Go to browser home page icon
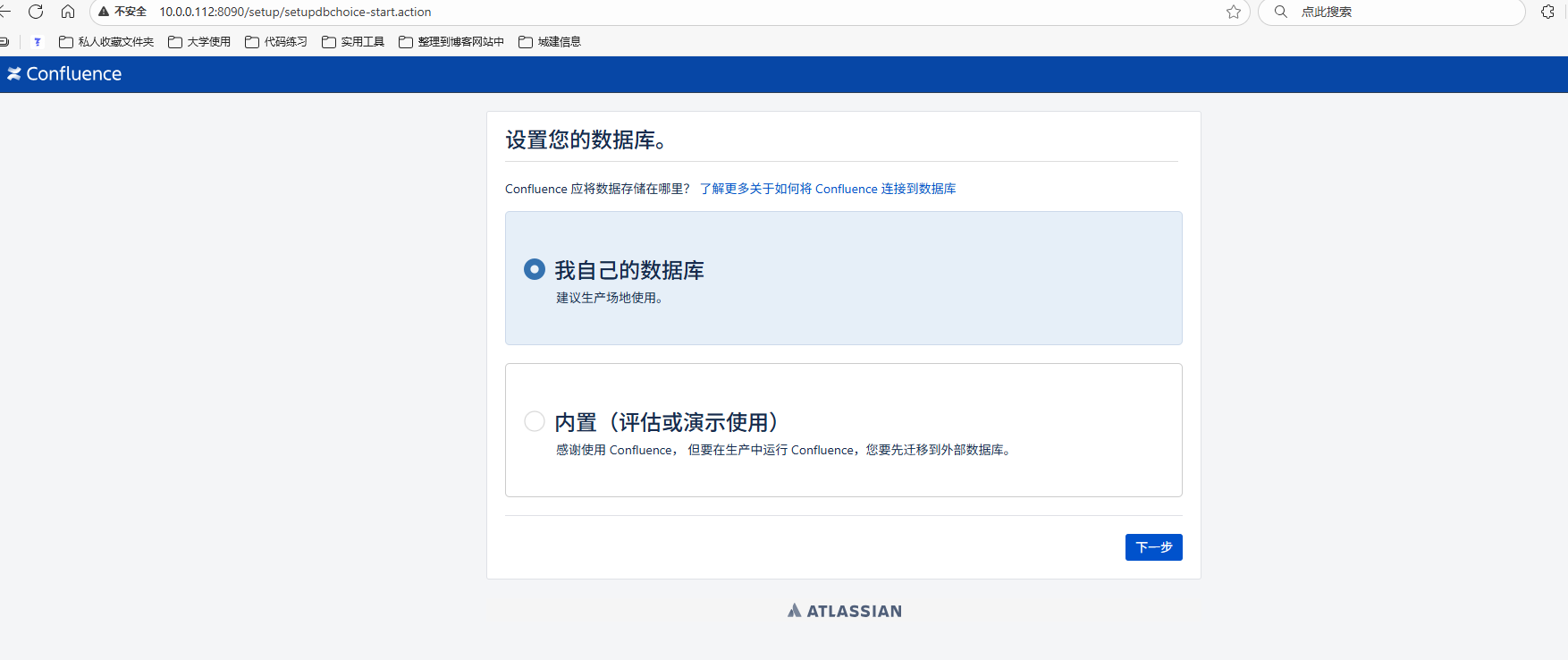The image size is (1568, 660). pos(68,12)
